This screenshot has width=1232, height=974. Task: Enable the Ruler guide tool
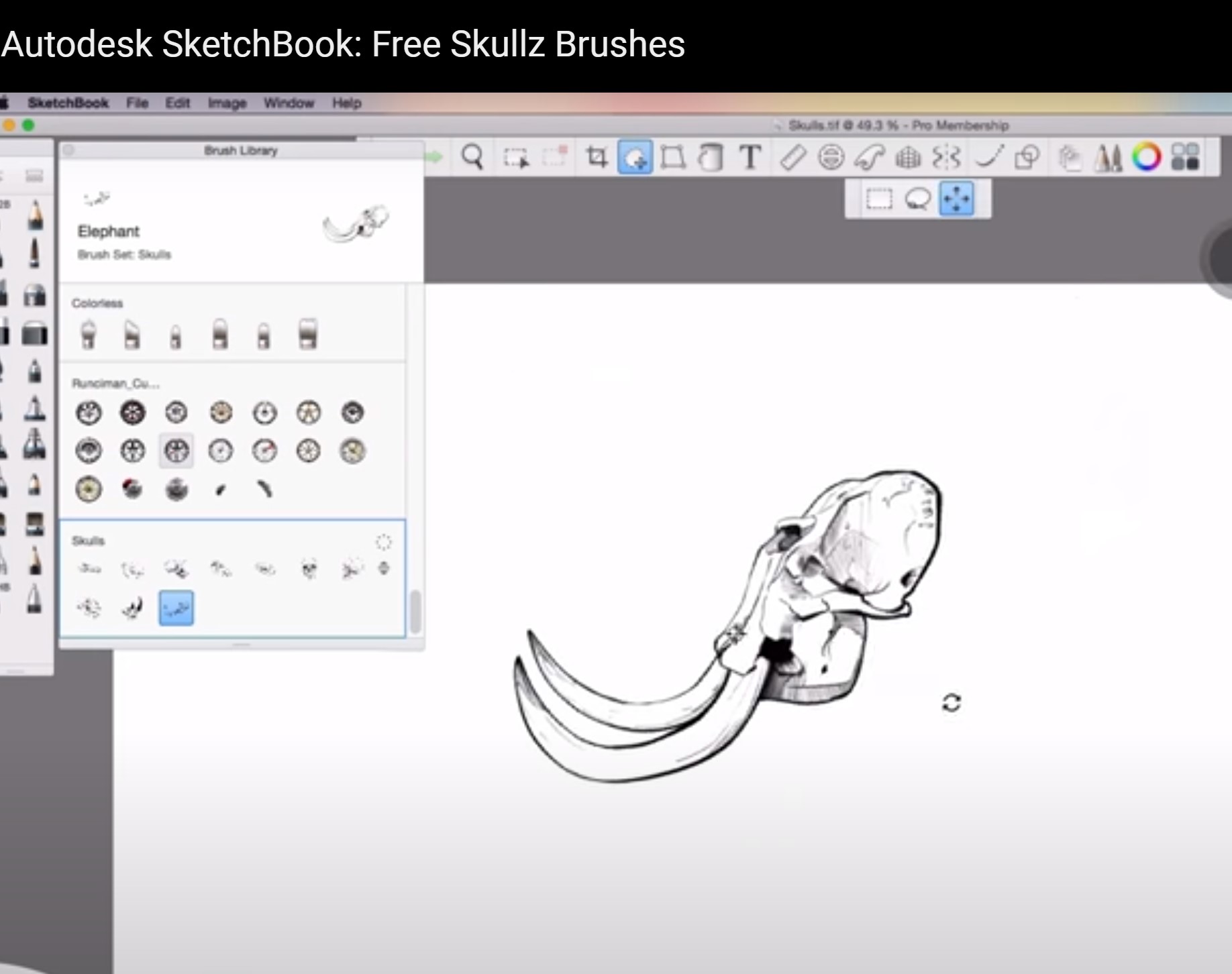pyautogui.click(x=792, y=158)
